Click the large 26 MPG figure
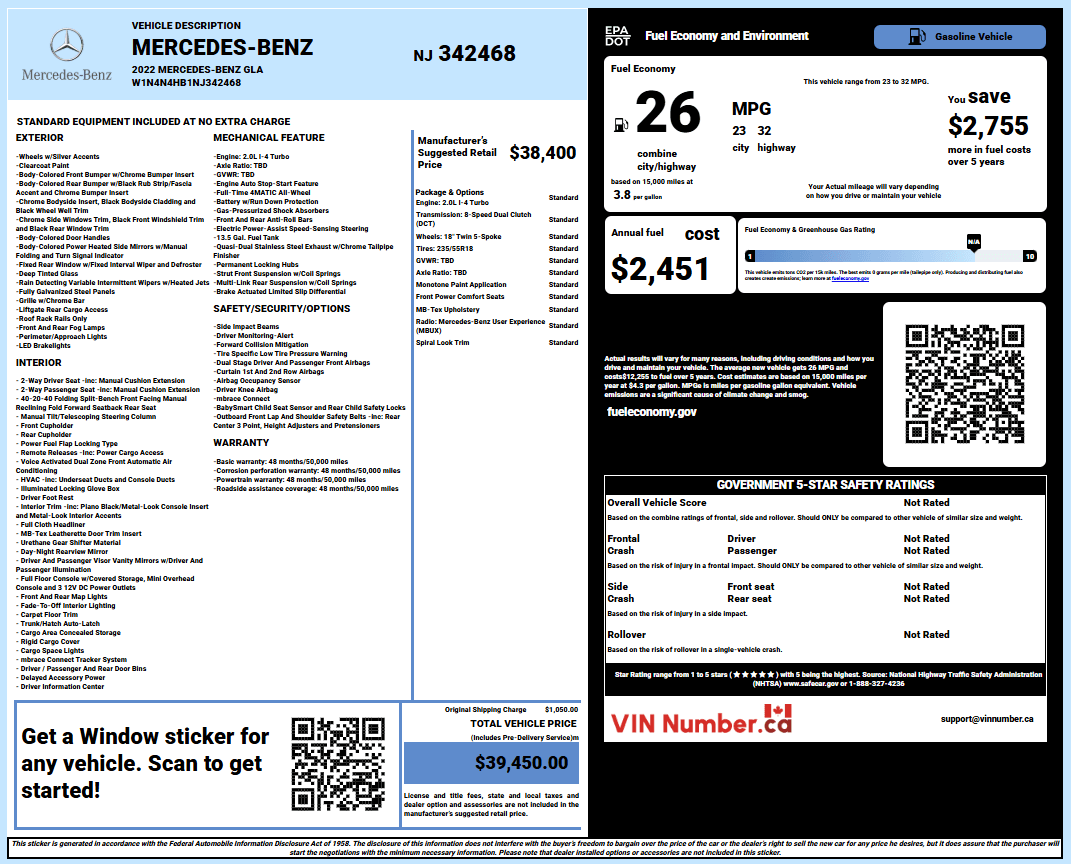This screenshot has width=1073, height=864. click(x=668, y=112)
